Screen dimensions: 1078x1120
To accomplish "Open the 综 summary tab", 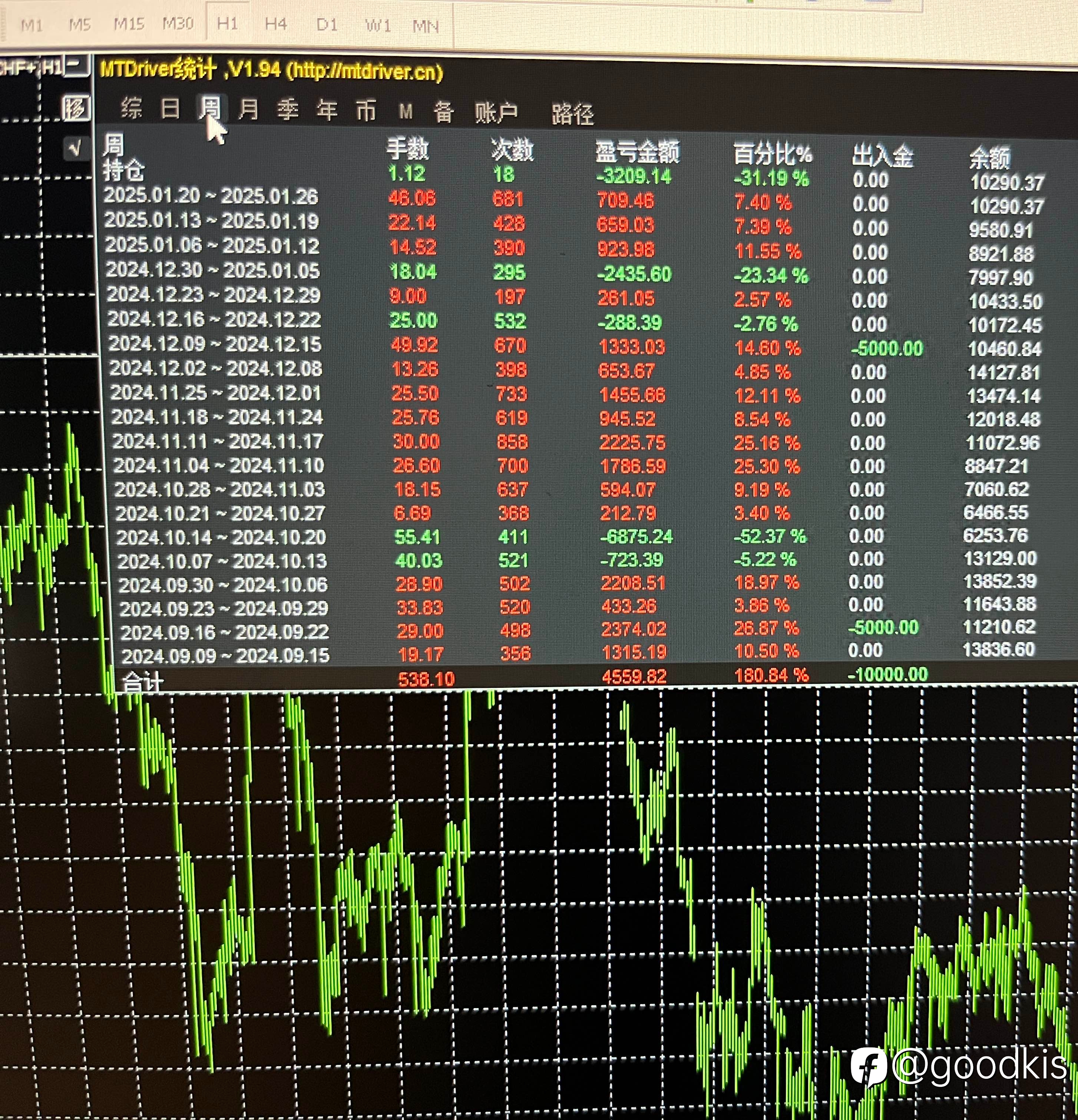I will click(132, 108).
